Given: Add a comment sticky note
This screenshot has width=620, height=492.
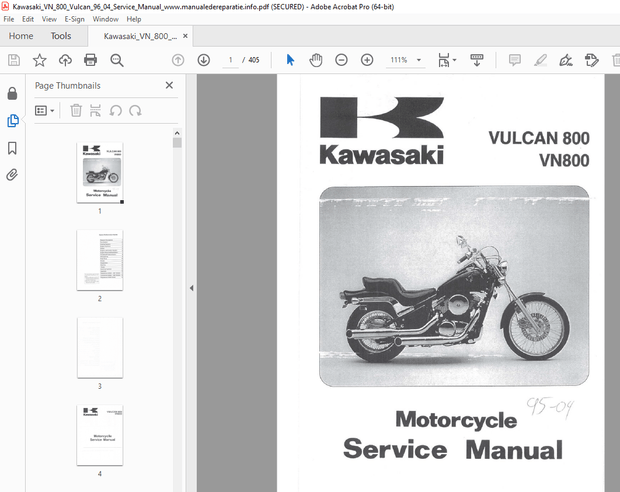Looking at the screenshot, I should point(514,60).
